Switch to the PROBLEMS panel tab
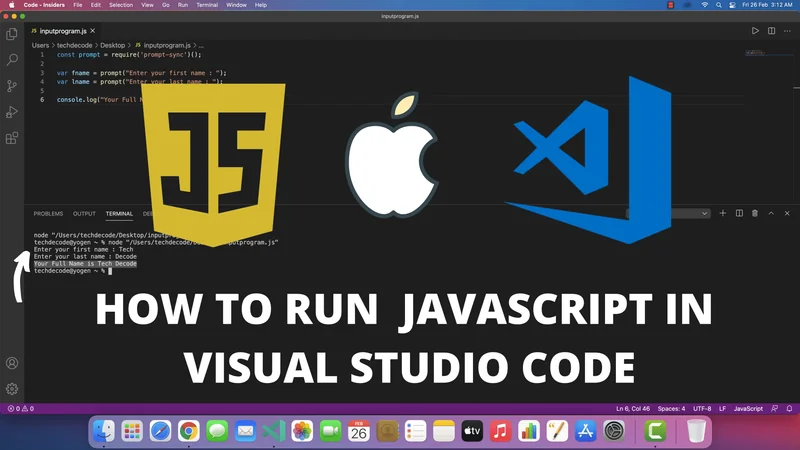800x450 pixels. 48,213
